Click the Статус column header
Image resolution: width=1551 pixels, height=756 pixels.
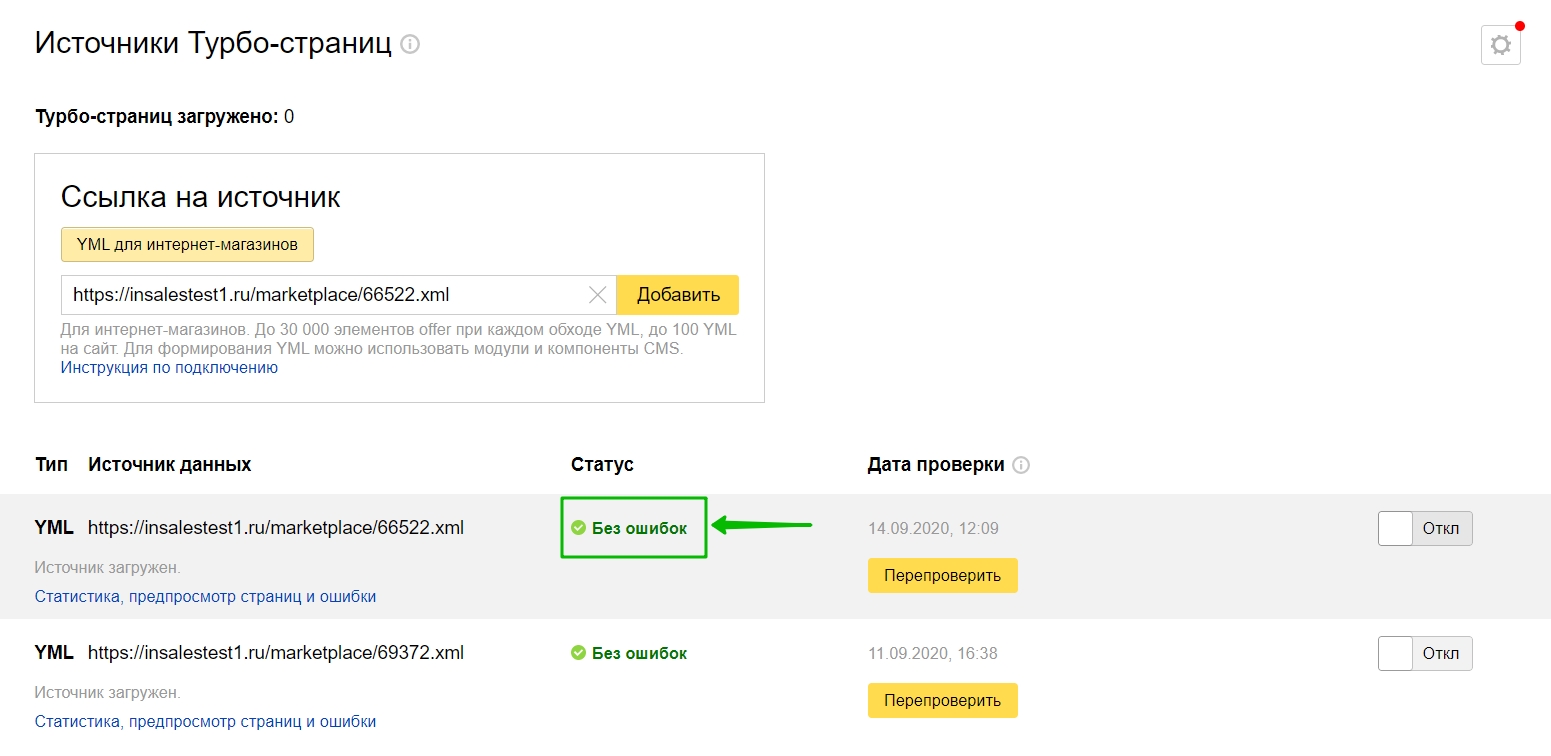coord(602,465)
